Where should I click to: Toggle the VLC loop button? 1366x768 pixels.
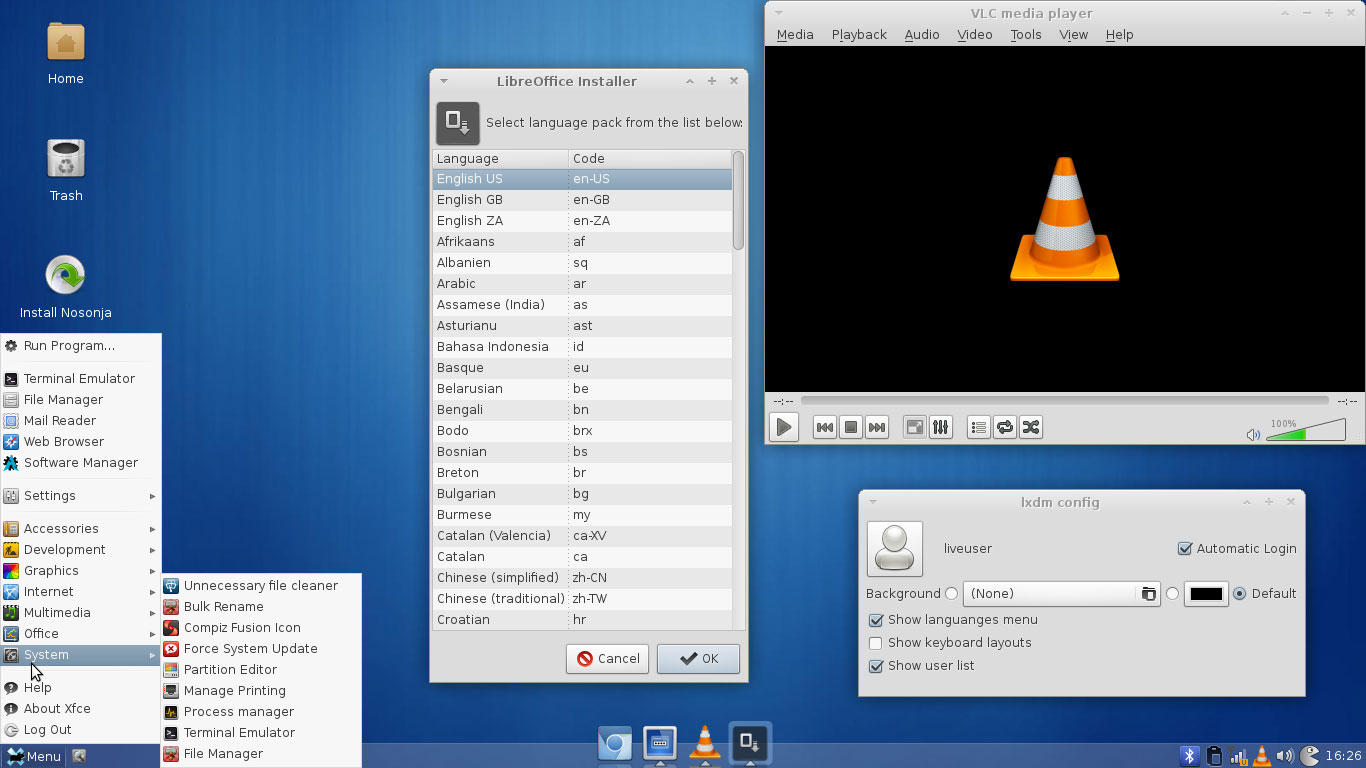pos(1005,428)
